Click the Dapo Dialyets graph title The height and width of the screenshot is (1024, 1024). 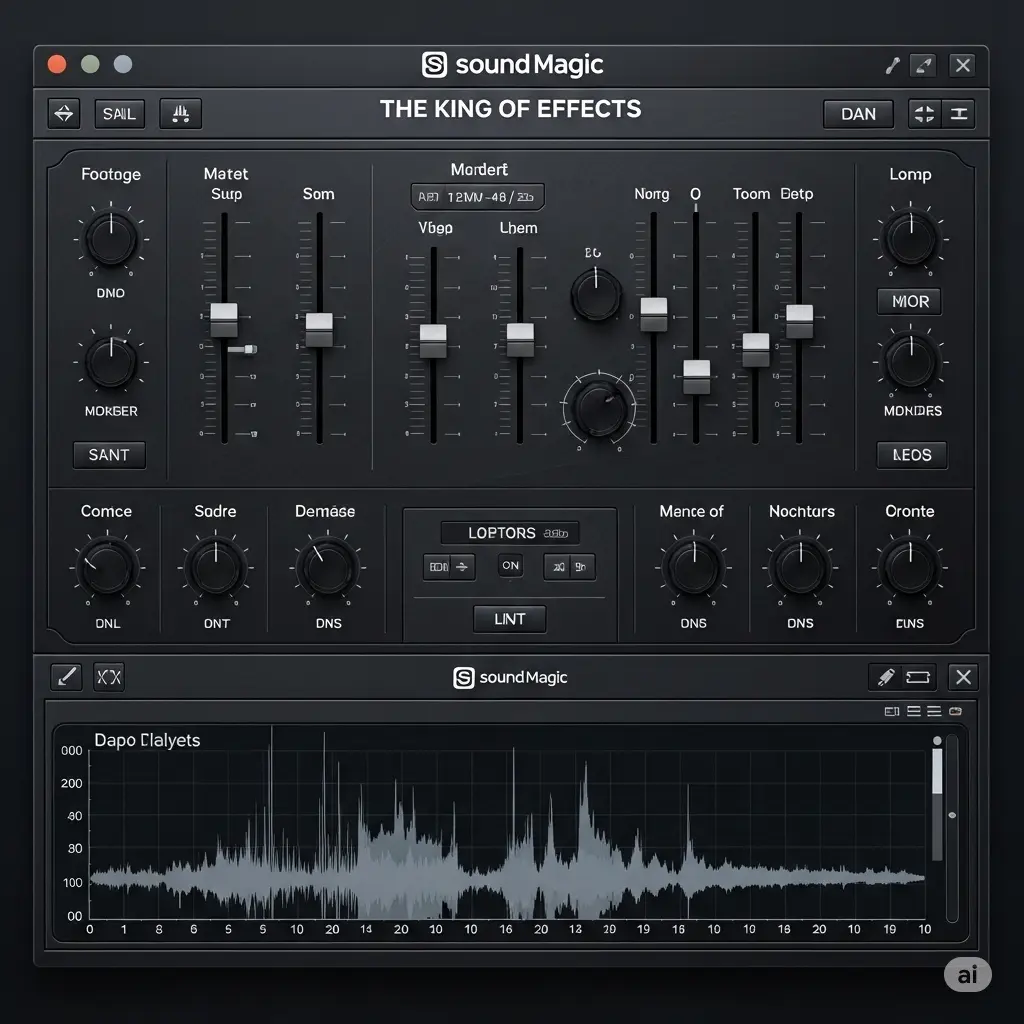coord(147,740)
